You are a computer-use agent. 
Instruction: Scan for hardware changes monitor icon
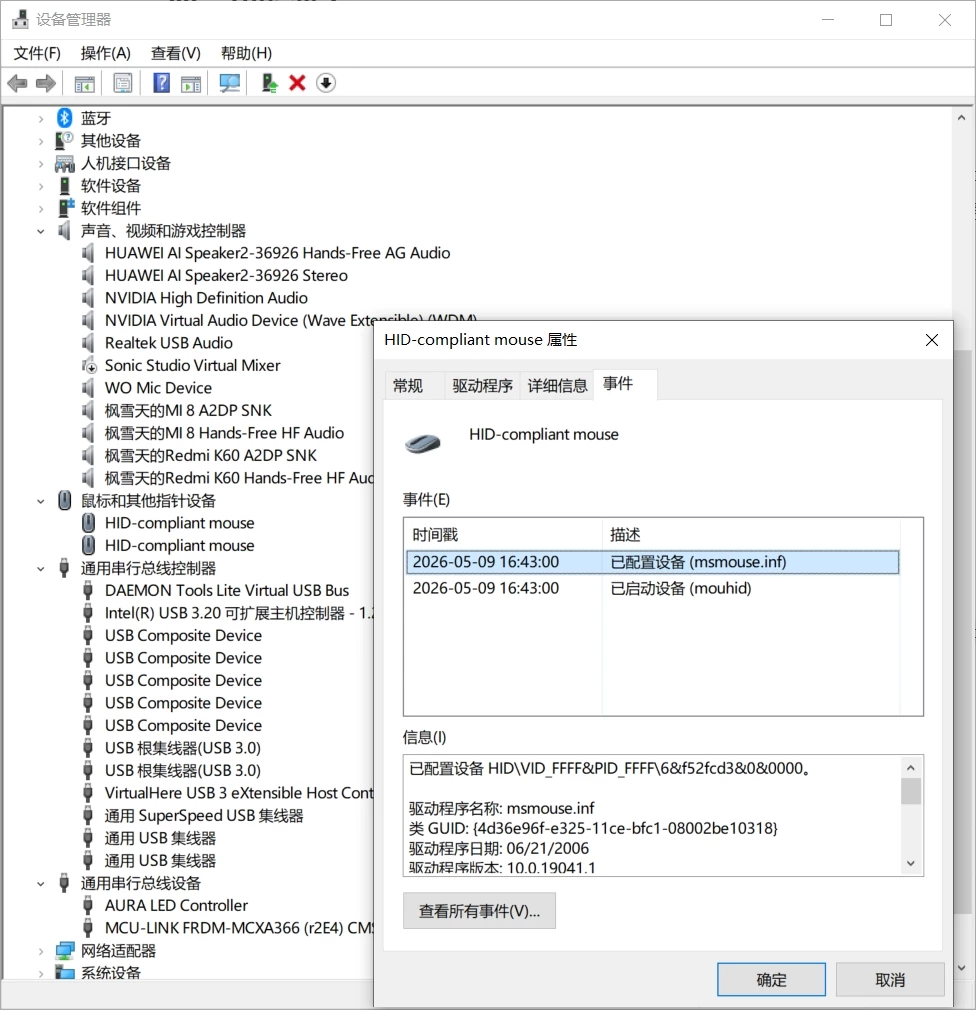tap(229, 83)
